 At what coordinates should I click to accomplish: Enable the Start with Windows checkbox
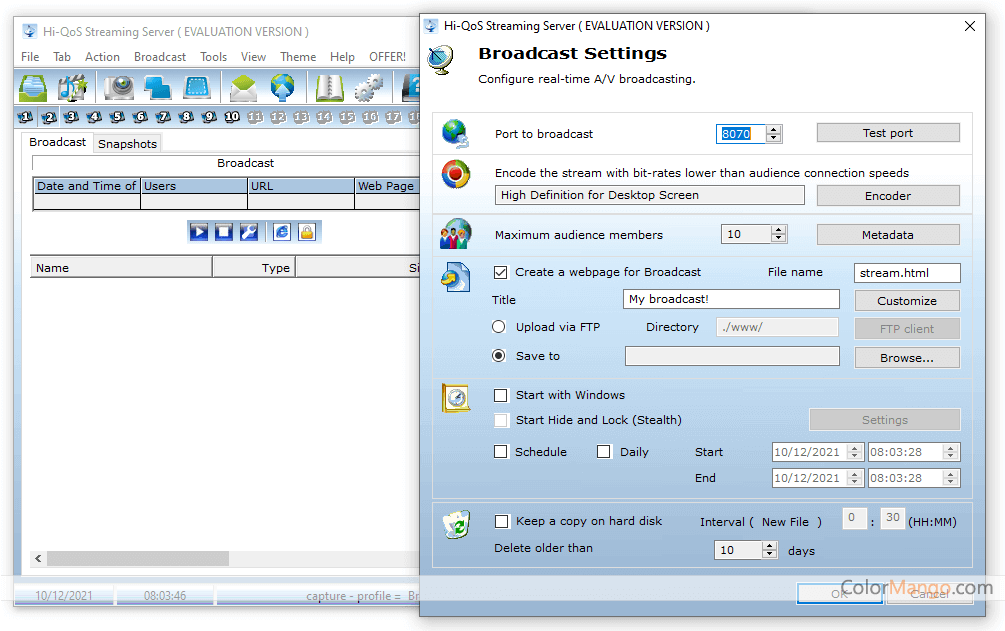pos(501,395)
